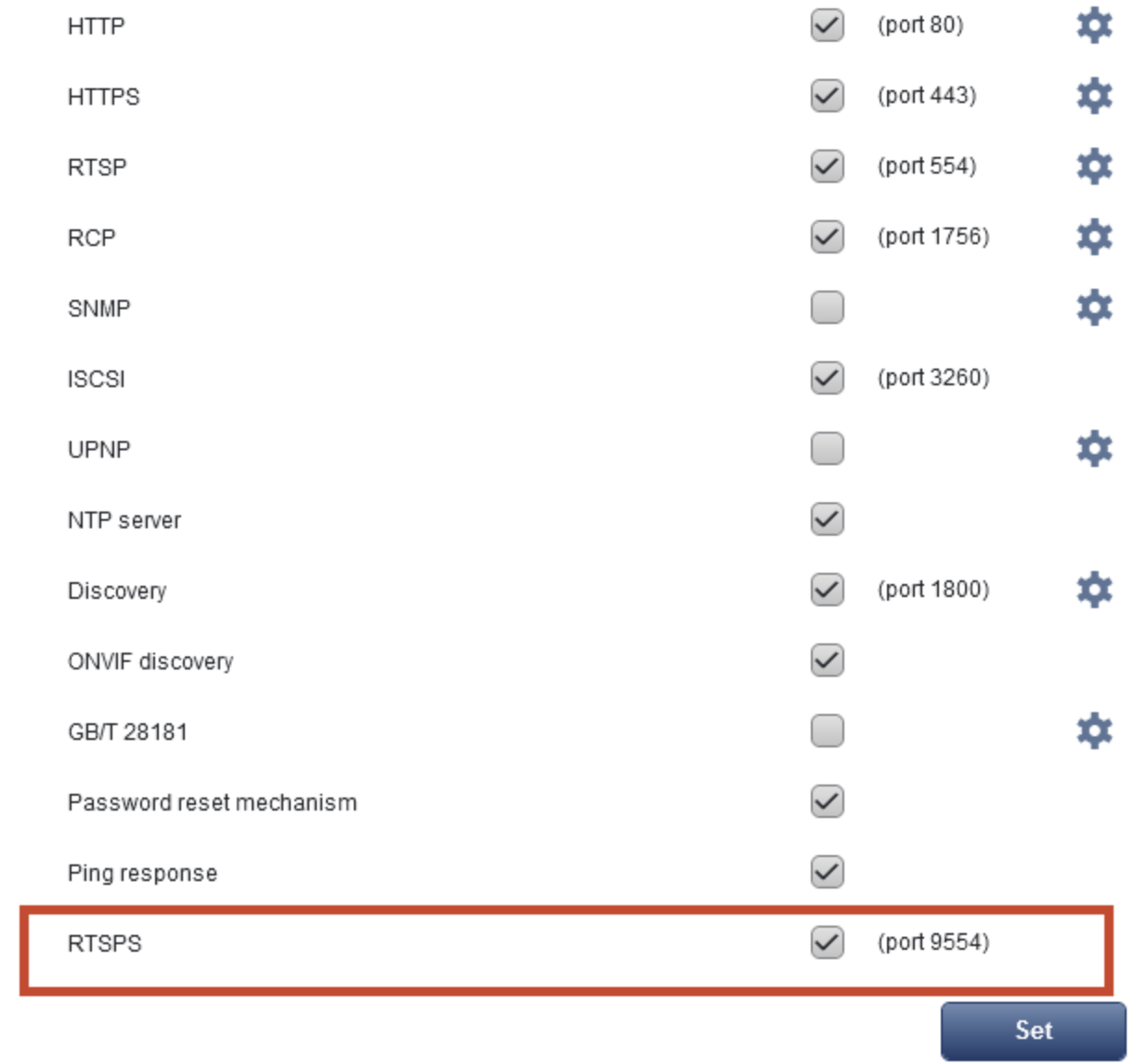Enable the UPNP checkbox
Viewport: 1135px width, 1064px height.
point(825,448)
